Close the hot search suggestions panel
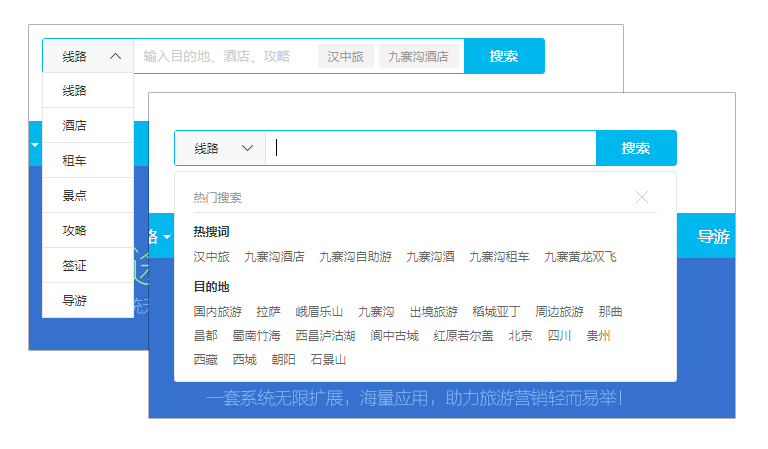 click(x=642, y=197)
